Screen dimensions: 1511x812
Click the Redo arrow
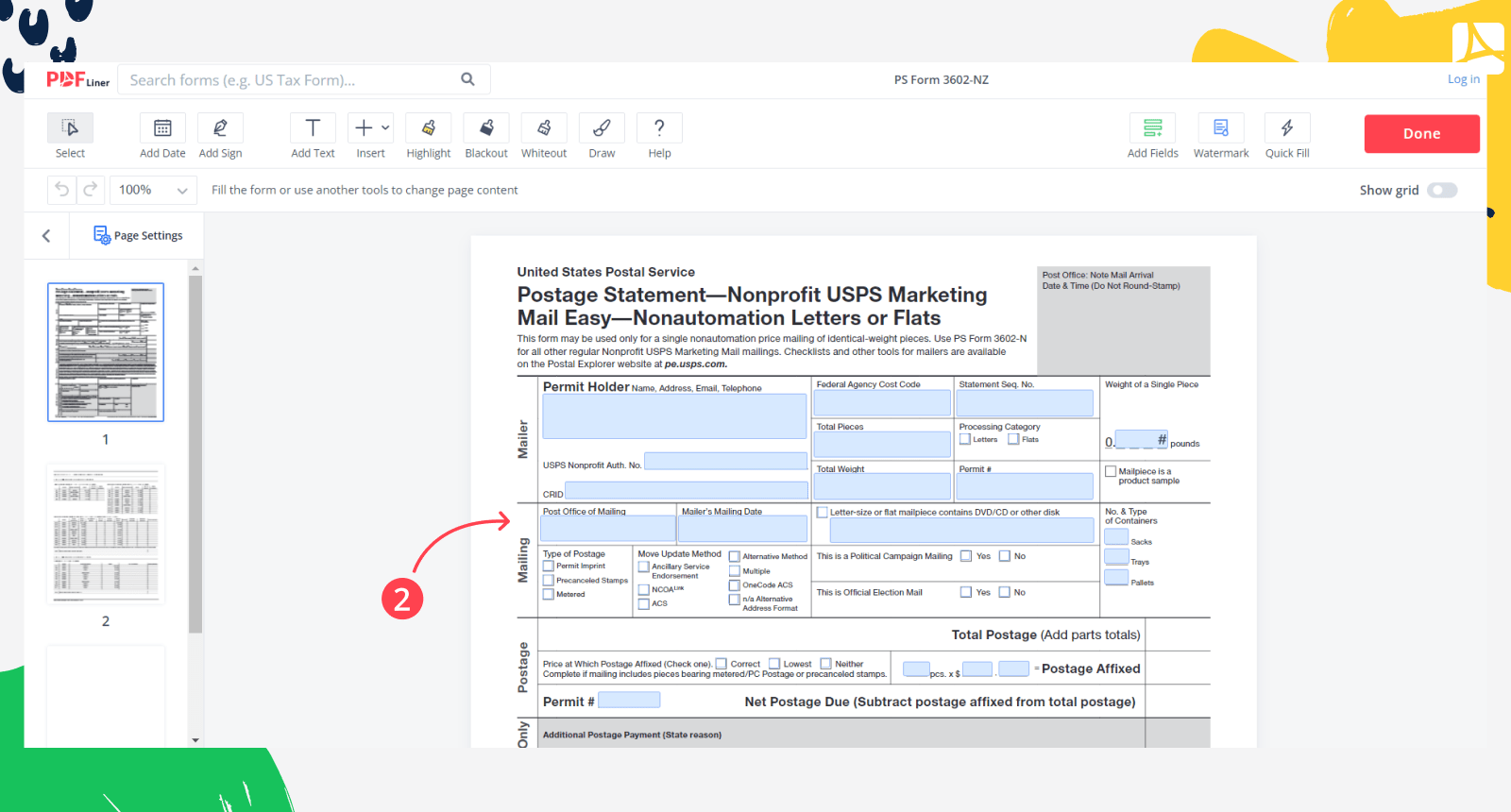(x=90, y=190)
